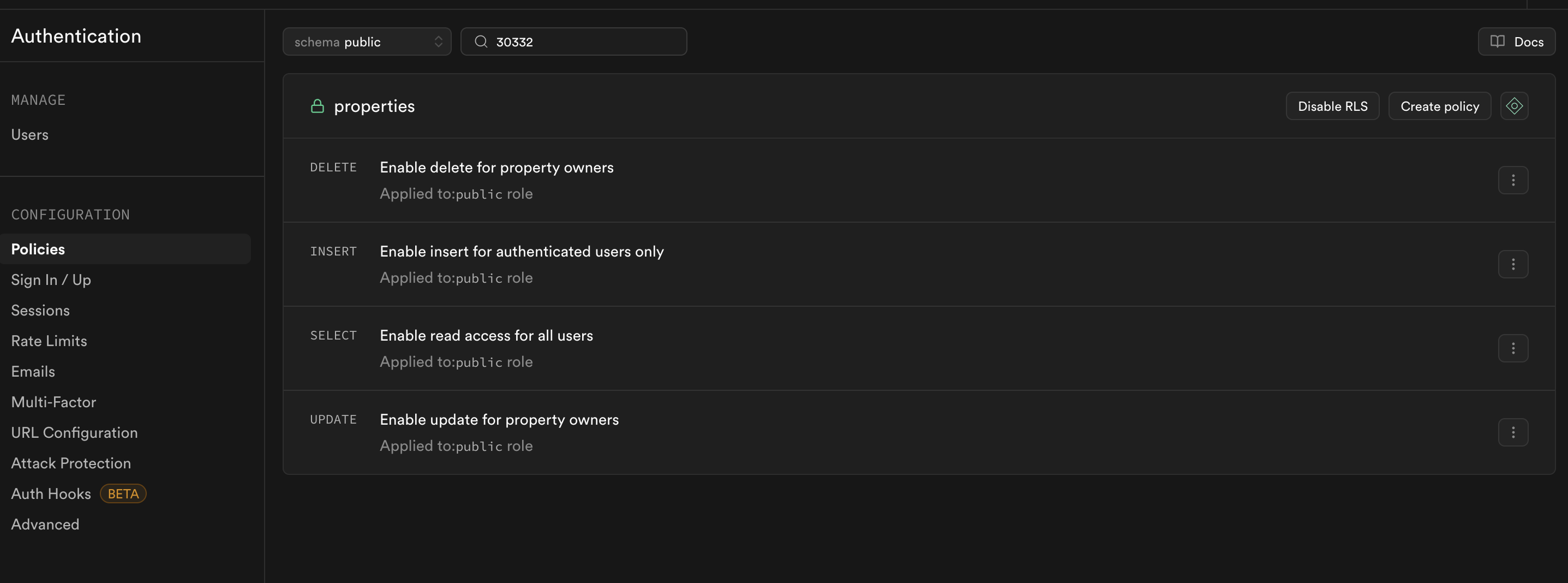Open the three-dot menu for the DELETE policy
Viewport: 1568px width, 583px height.
click(x=1512, y=180)
